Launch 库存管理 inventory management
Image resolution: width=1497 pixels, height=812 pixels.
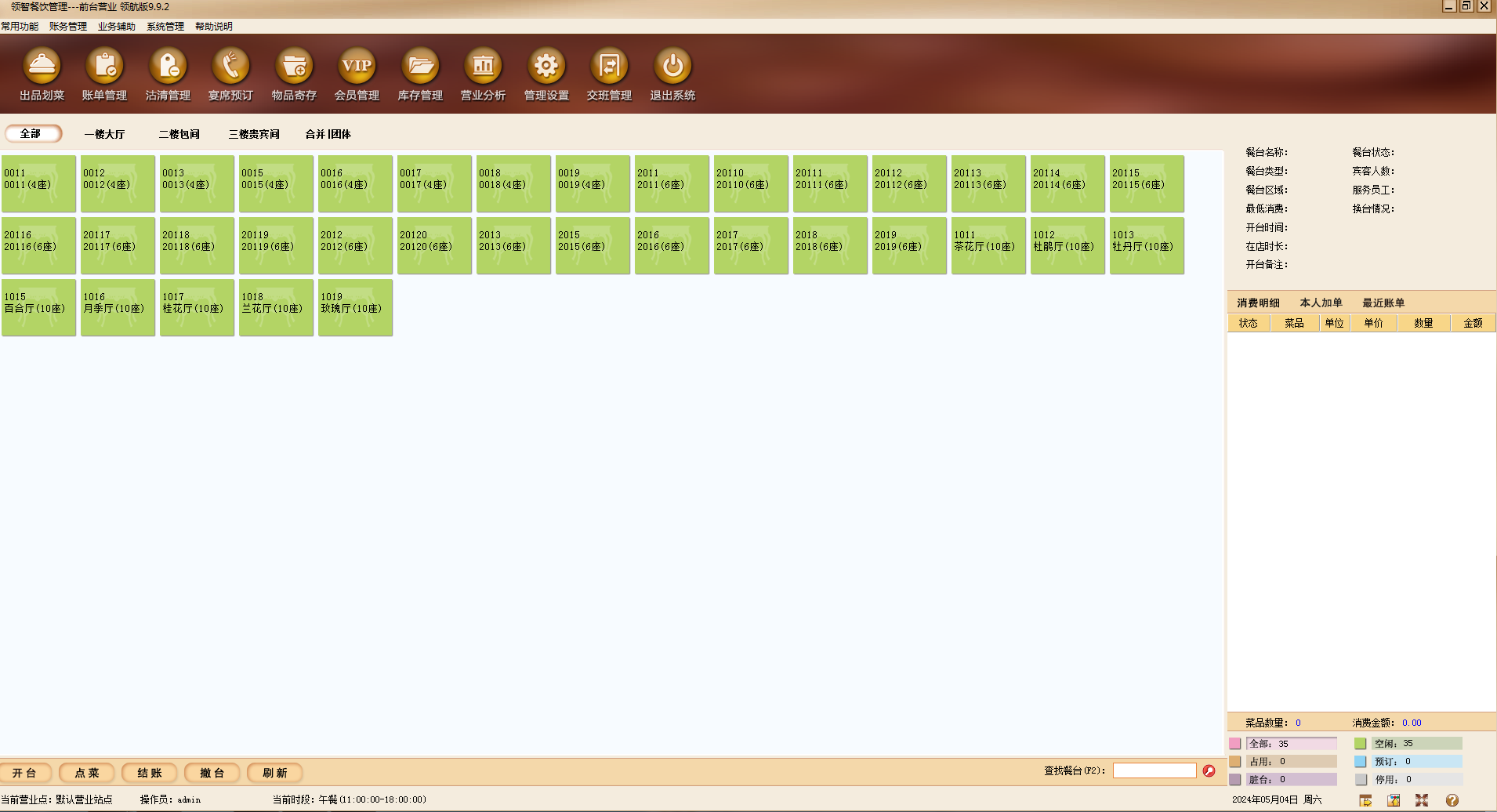click(420, 67)
